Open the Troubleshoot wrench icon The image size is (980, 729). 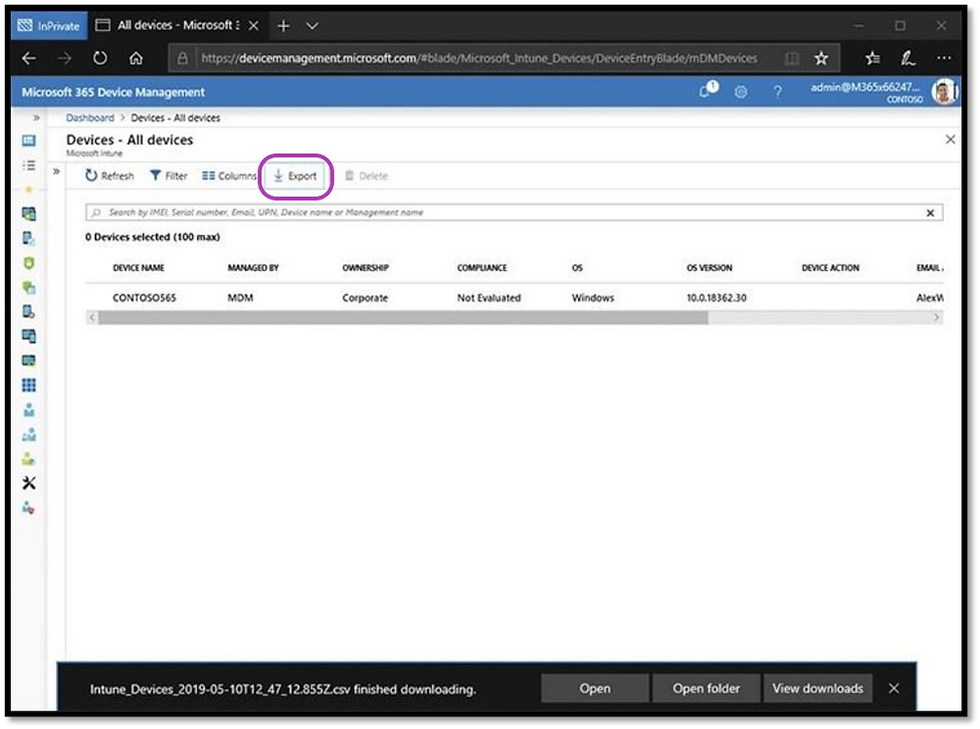pyautogui.click(x=28, y=483)
